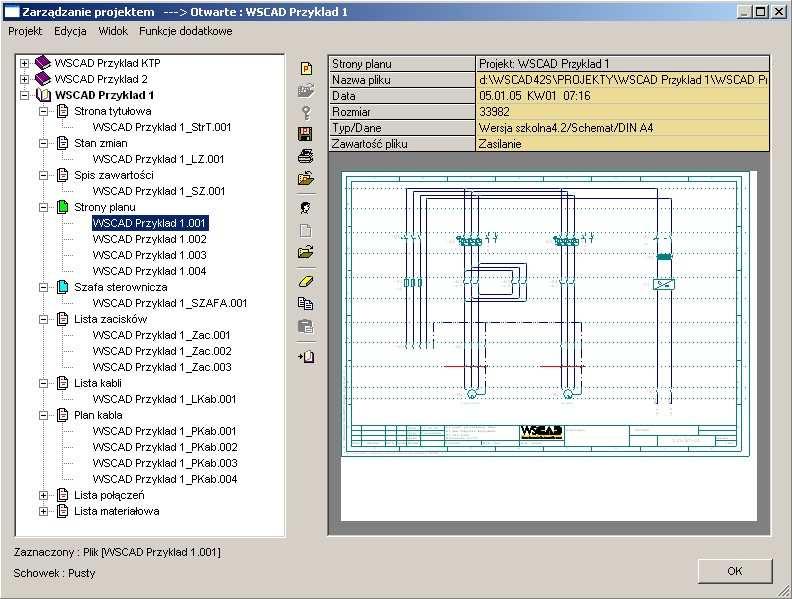Collapse the Szafa sterownicza branch

click(44, 287)
